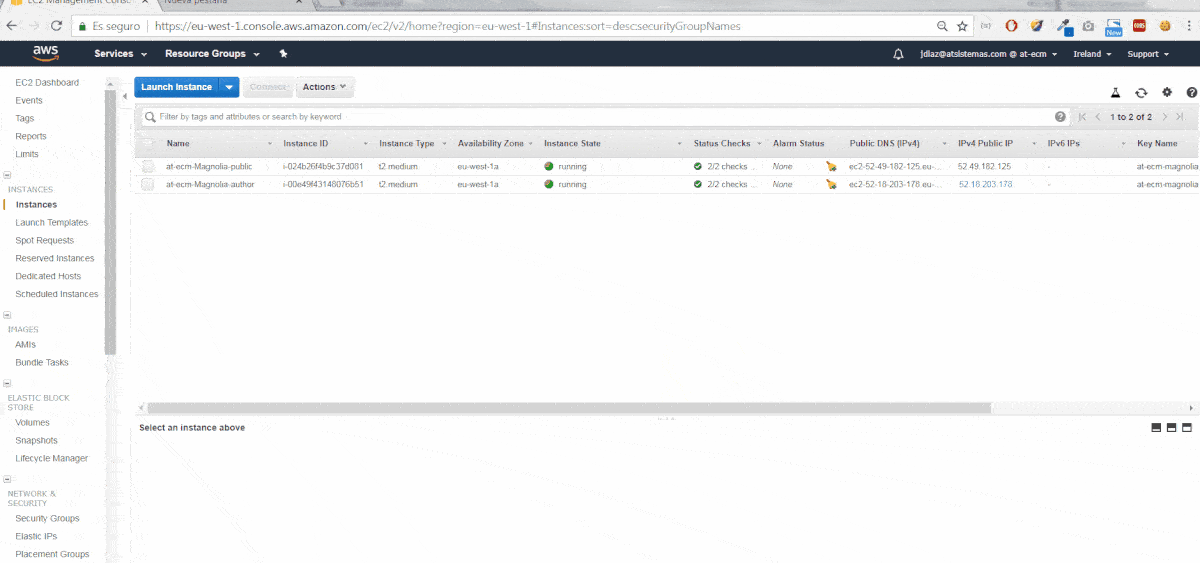
Task: Open the Support dropdown menu
Action: (x=1148, y=54)
